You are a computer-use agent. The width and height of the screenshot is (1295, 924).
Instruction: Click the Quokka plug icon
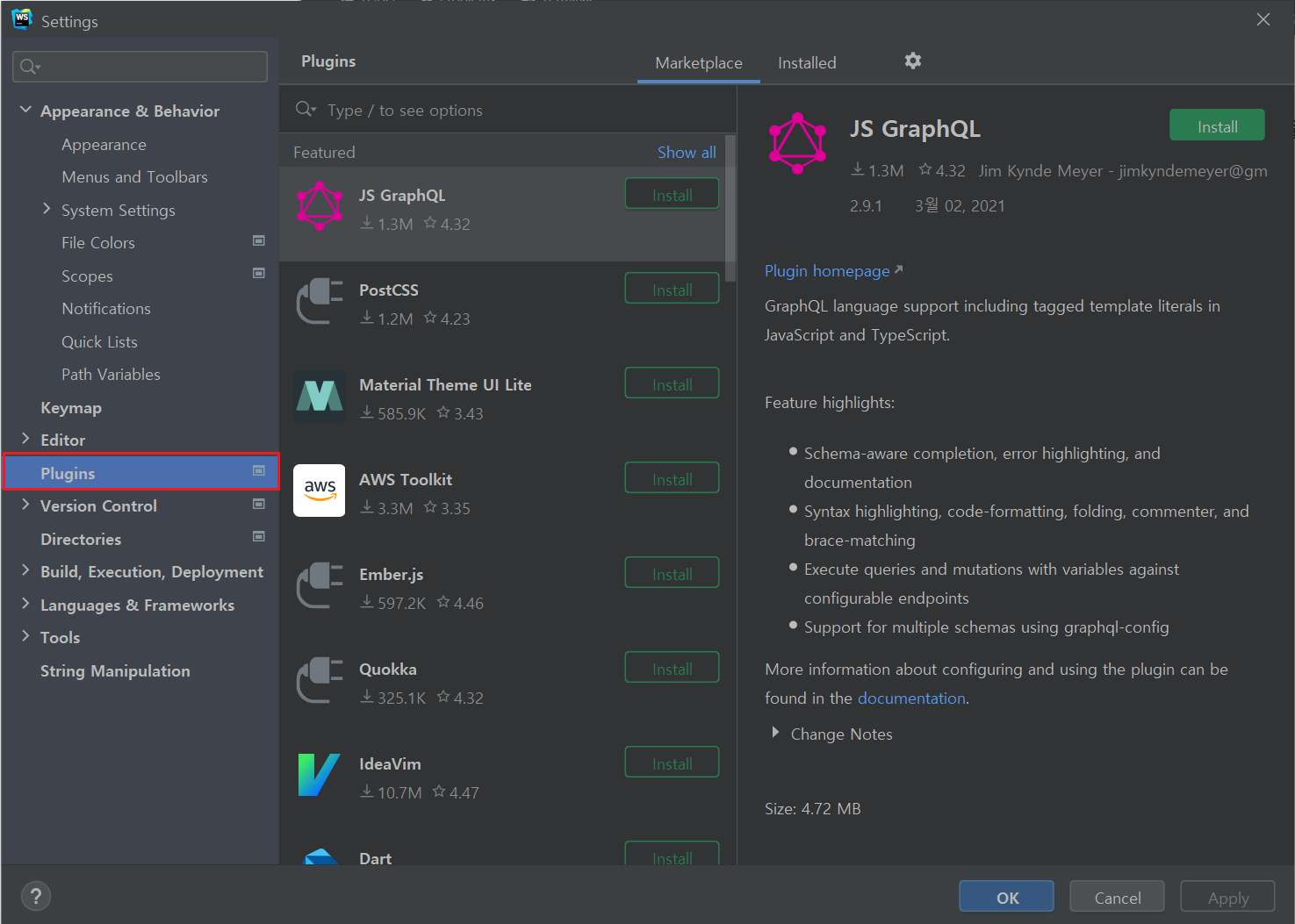coord(320,680)
